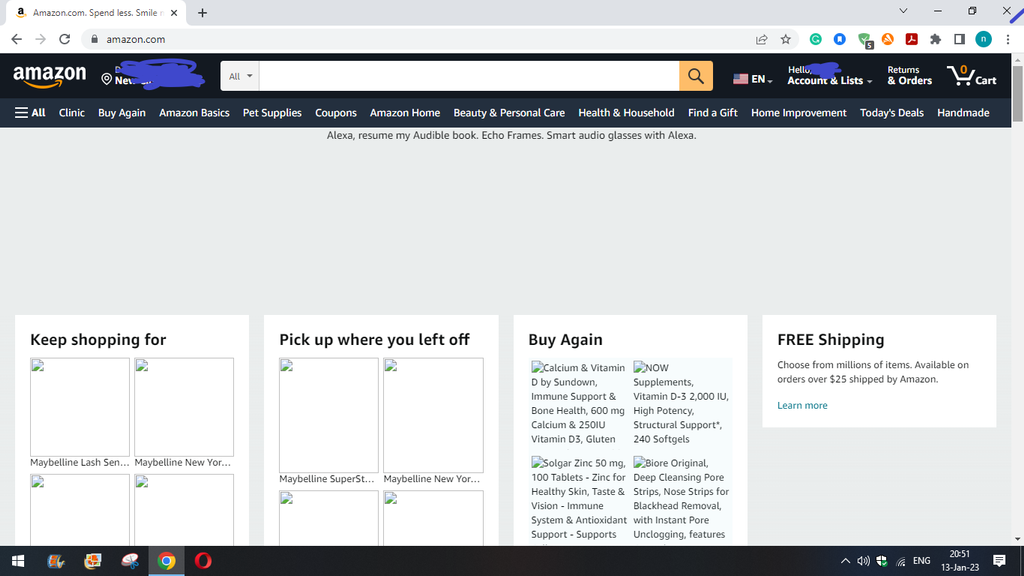
Task: Open the tab search dropdown arrow
Action: (903, 11)
